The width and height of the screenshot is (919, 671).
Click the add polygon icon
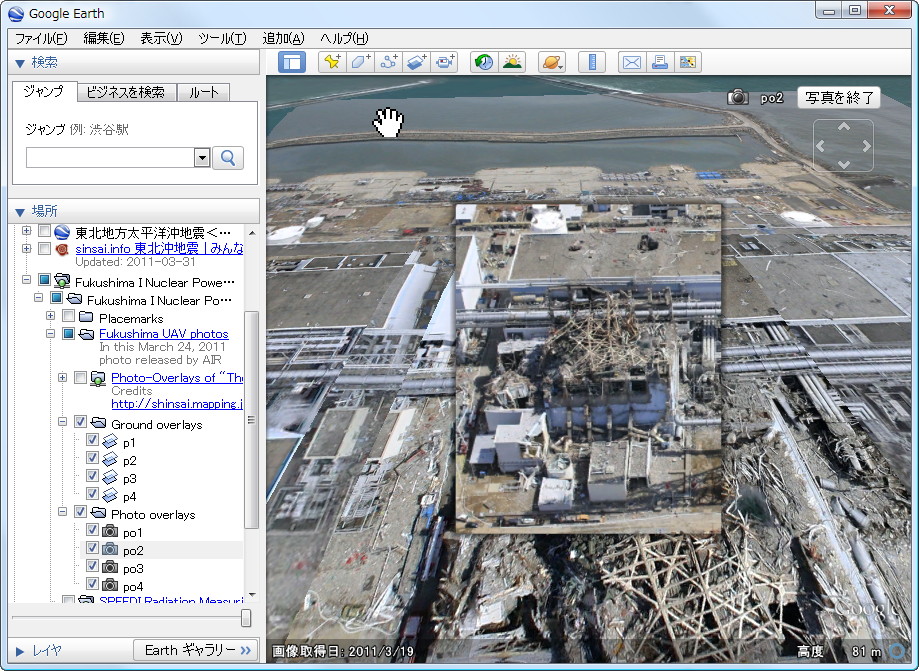(360, 62)
